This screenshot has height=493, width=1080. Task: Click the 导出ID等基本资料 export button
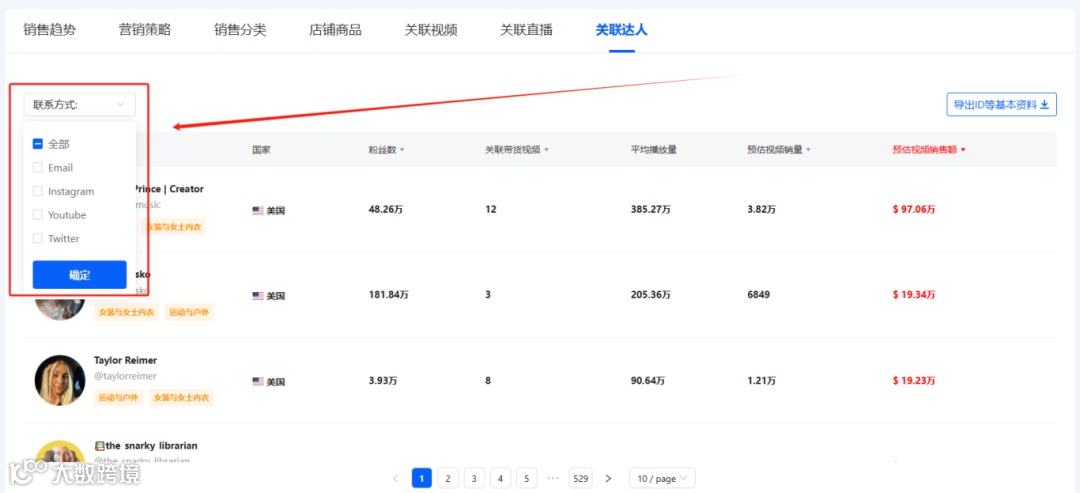point(1001,105)
